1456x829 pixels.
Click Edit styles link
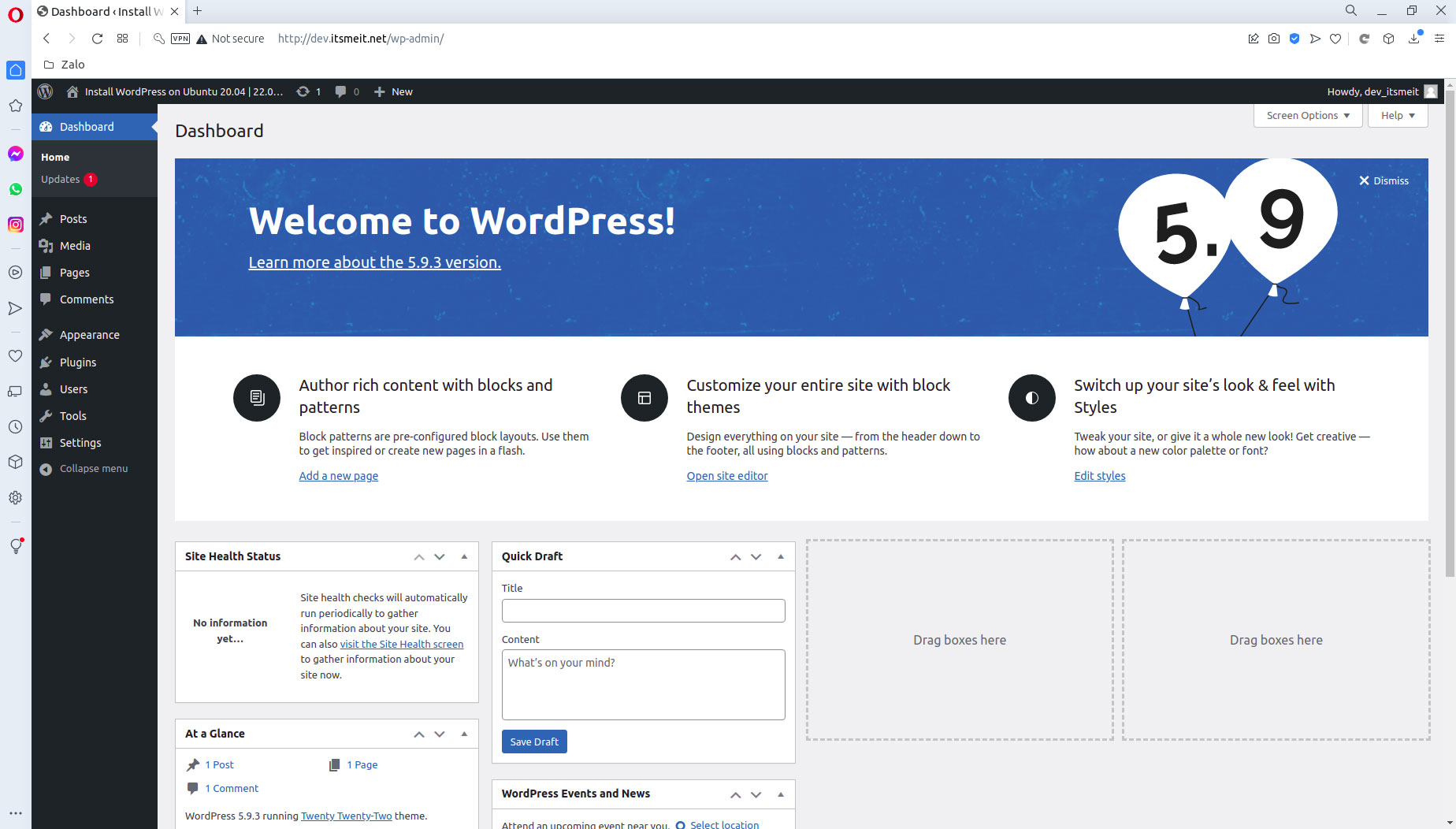pos(1099,476)
